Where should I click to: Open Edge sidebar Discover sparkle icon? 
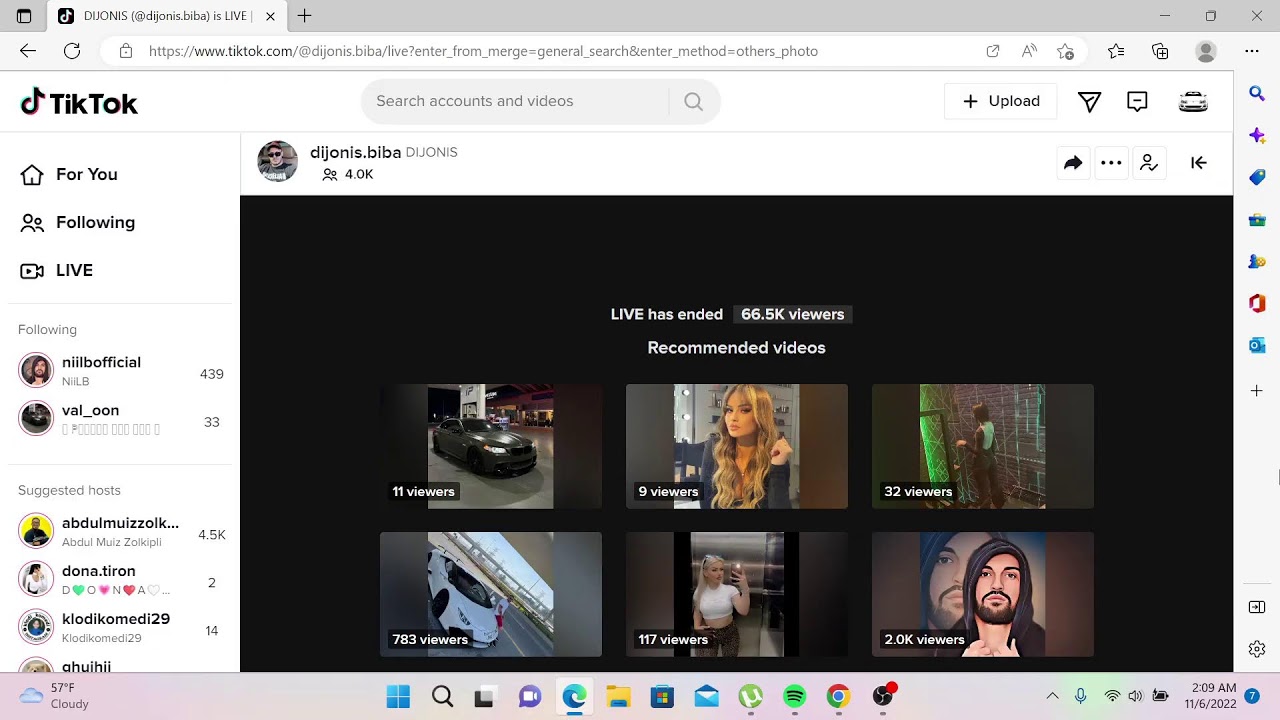pyautogui.click(x=1257, y=135)
